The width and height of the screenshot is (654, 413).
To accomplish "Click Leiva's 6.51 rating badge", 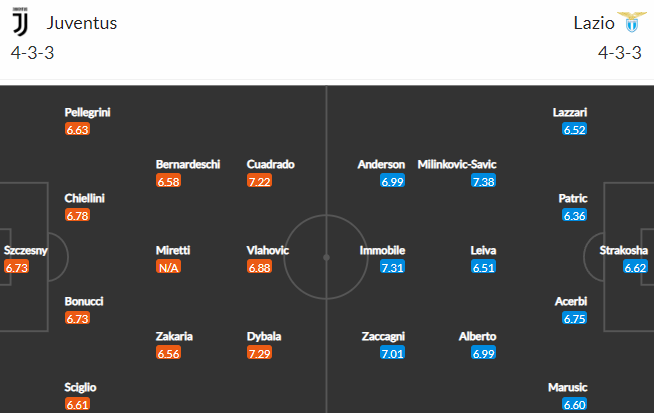I will (483, 267).
